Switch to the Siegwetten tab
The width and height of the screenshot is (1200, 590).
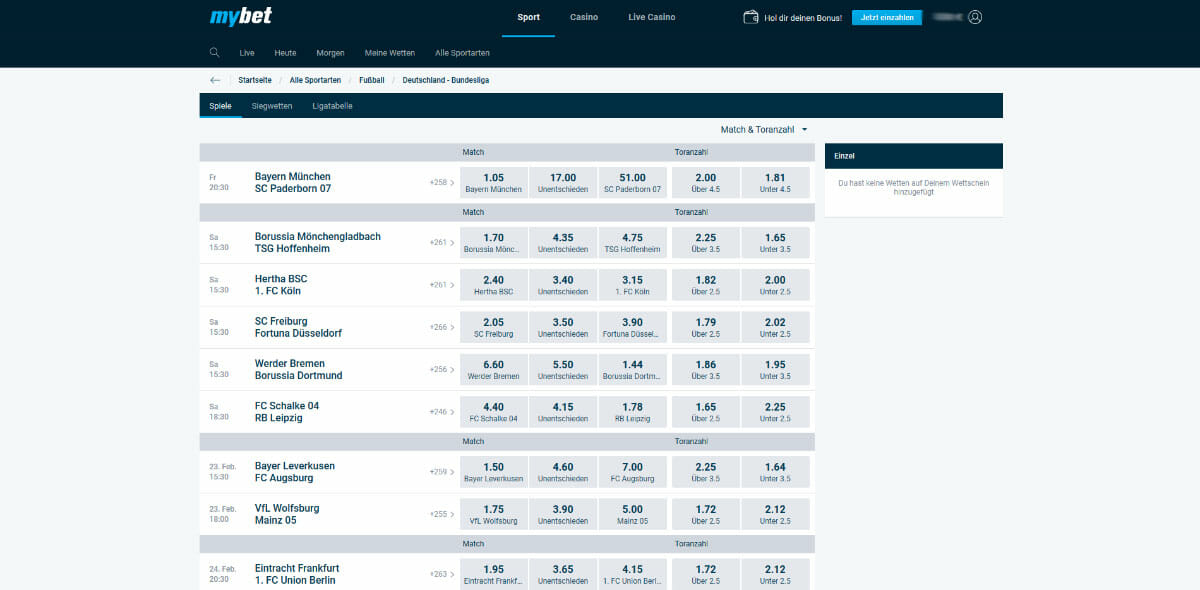tap(272, 106)
